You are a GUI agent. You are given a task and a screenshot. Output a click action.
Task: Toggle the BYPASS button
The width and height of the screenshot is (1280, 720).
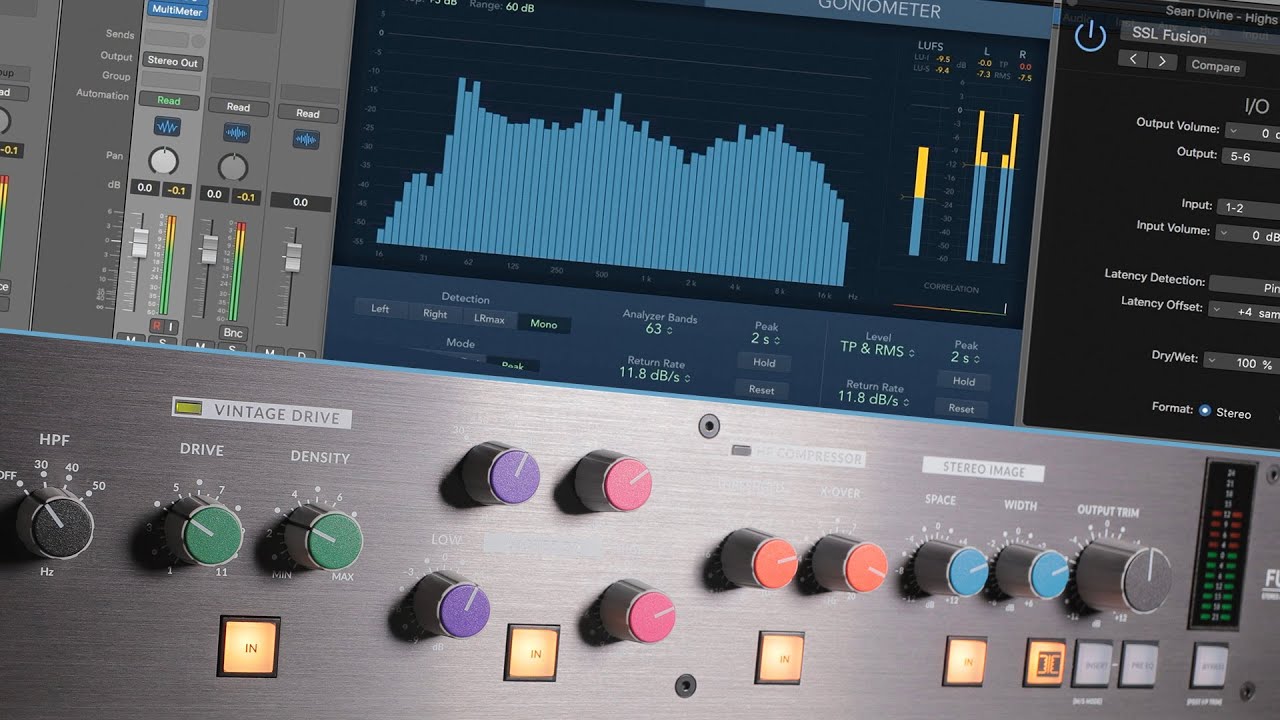1210,666
